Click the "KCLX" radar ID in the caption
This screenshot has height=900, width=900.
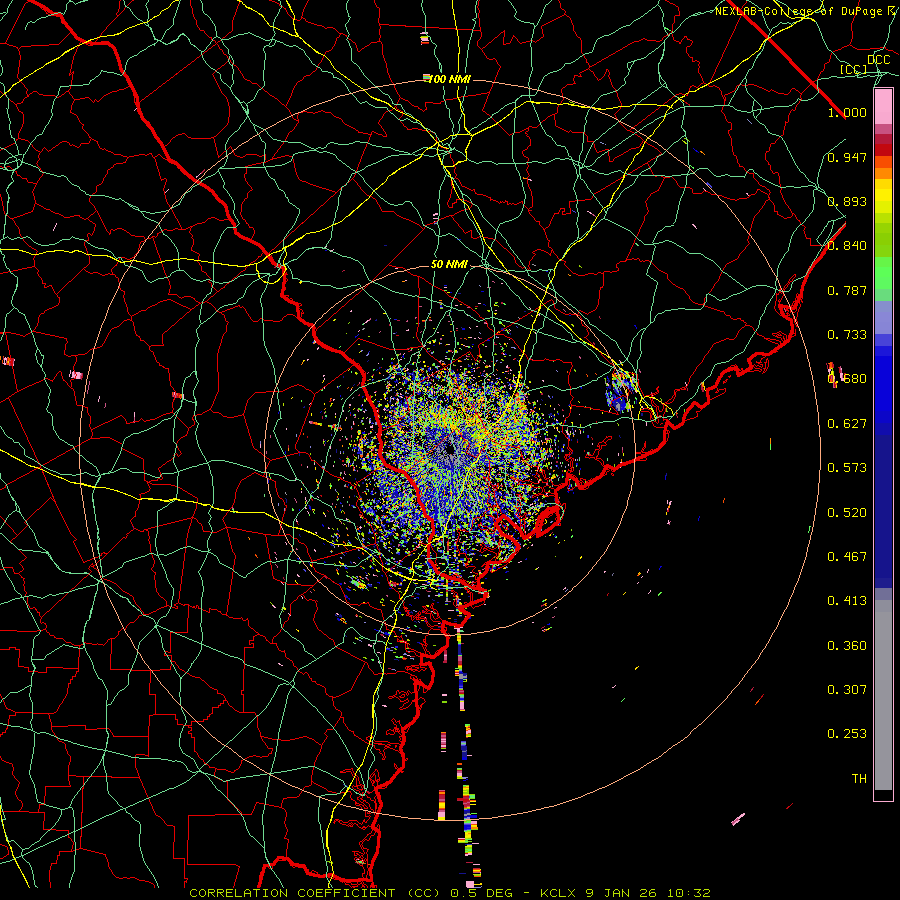[557, 893]
